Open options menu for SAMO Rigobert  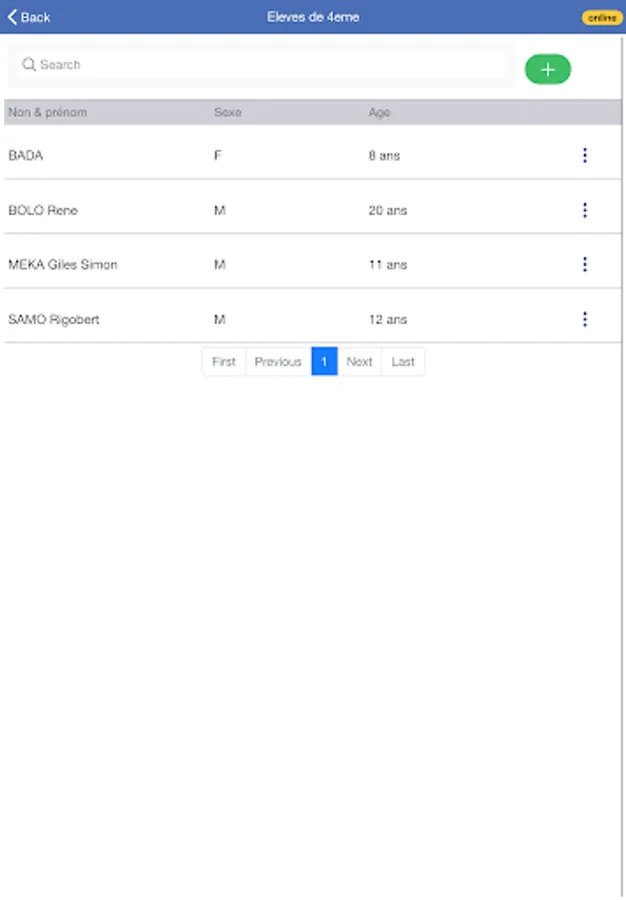(x=585, y=319)
